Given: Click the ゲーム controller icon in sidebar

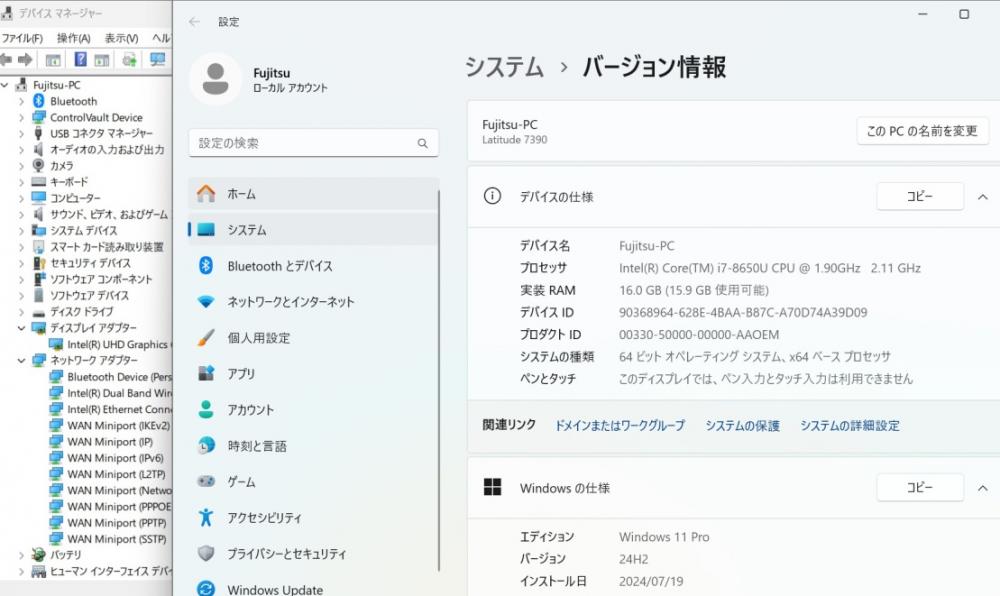Looking at the screenshot, I should click(206, 481).
